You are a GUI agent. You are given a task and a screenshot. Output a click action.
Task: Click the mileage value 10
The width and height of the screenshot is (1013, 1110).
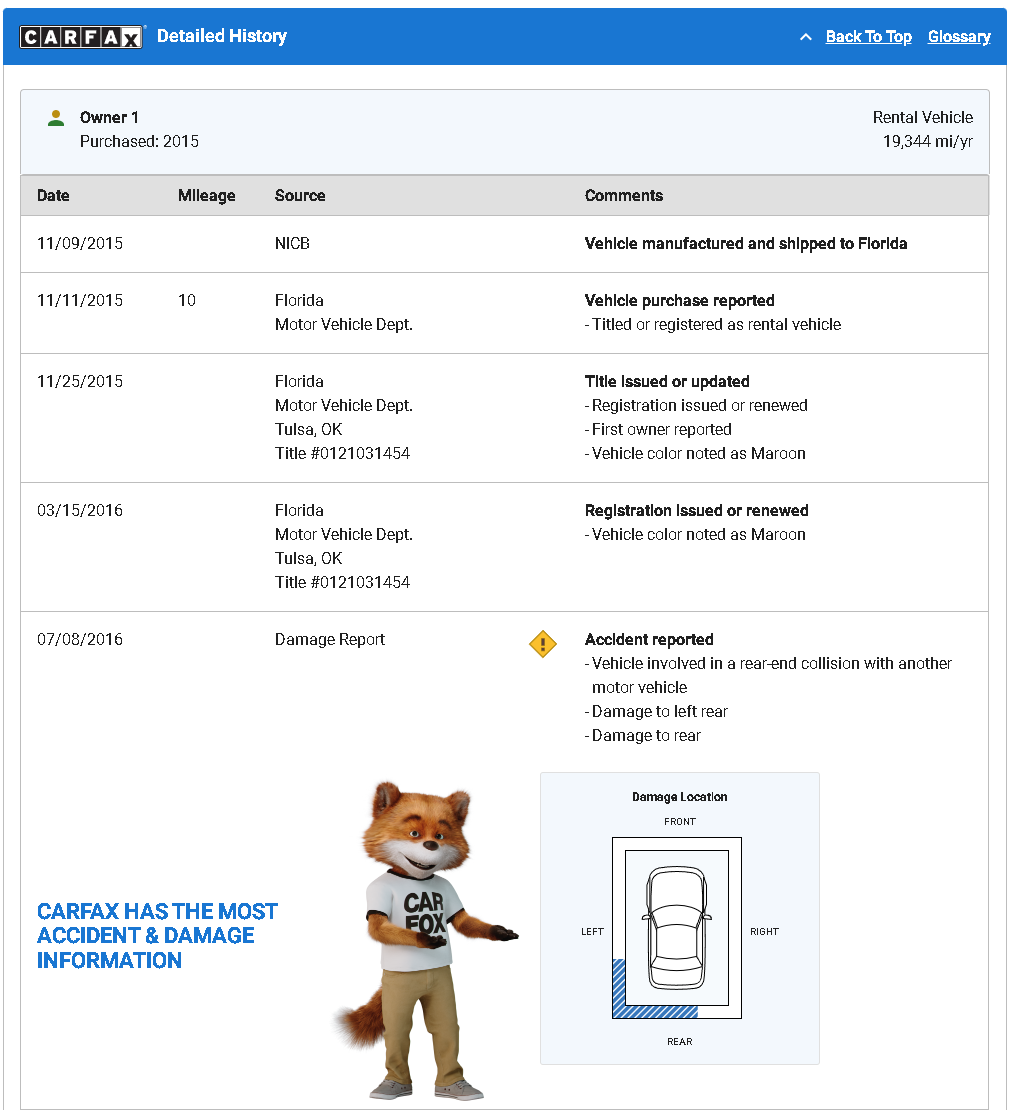187,301
